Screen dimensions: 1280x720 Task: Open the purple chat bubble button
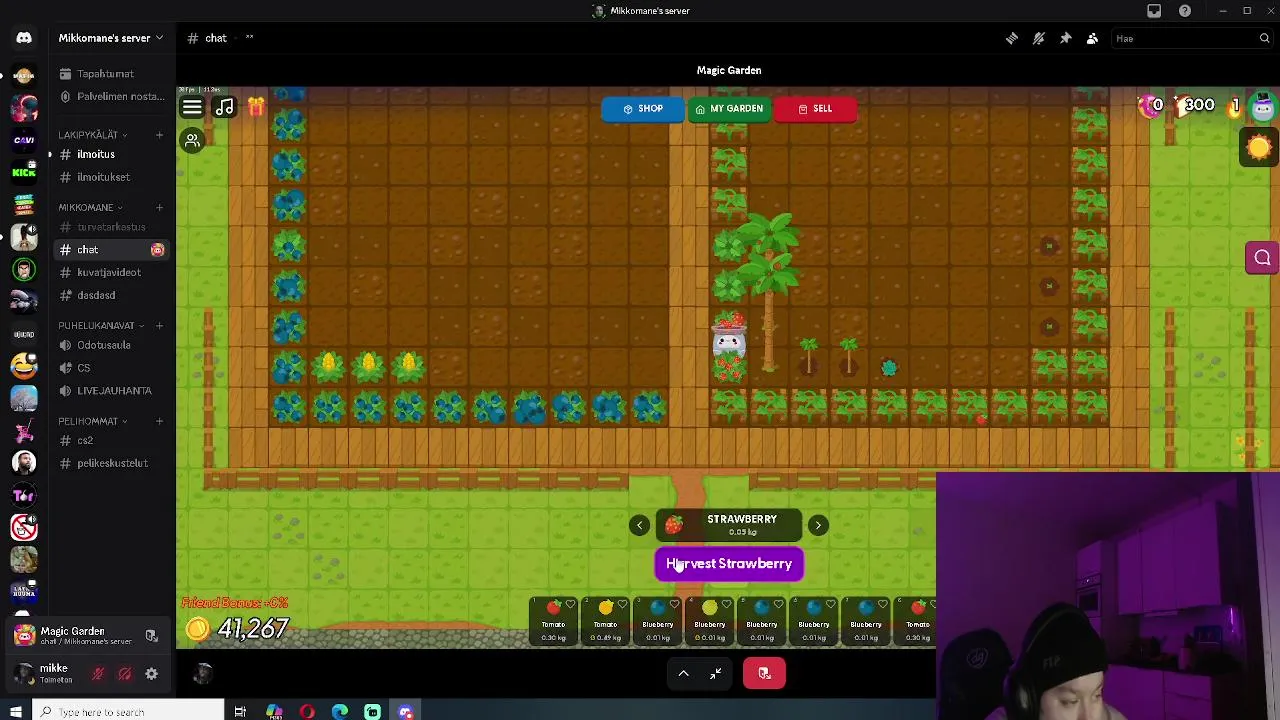(1262, 258)
